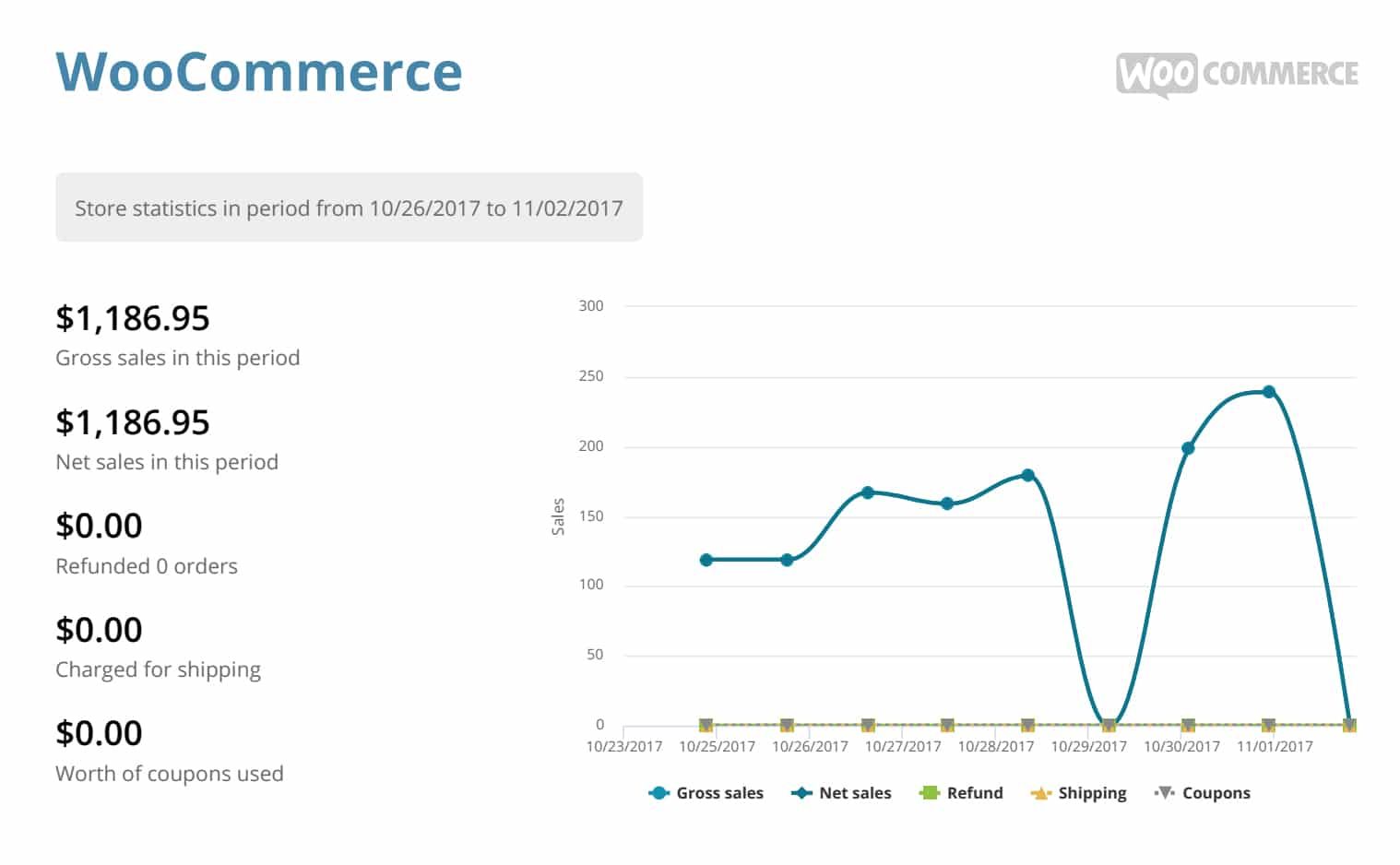Click the 300 y-axis tick label
The height and width of the screenshot is (865, 1400).
click(591, 306)
